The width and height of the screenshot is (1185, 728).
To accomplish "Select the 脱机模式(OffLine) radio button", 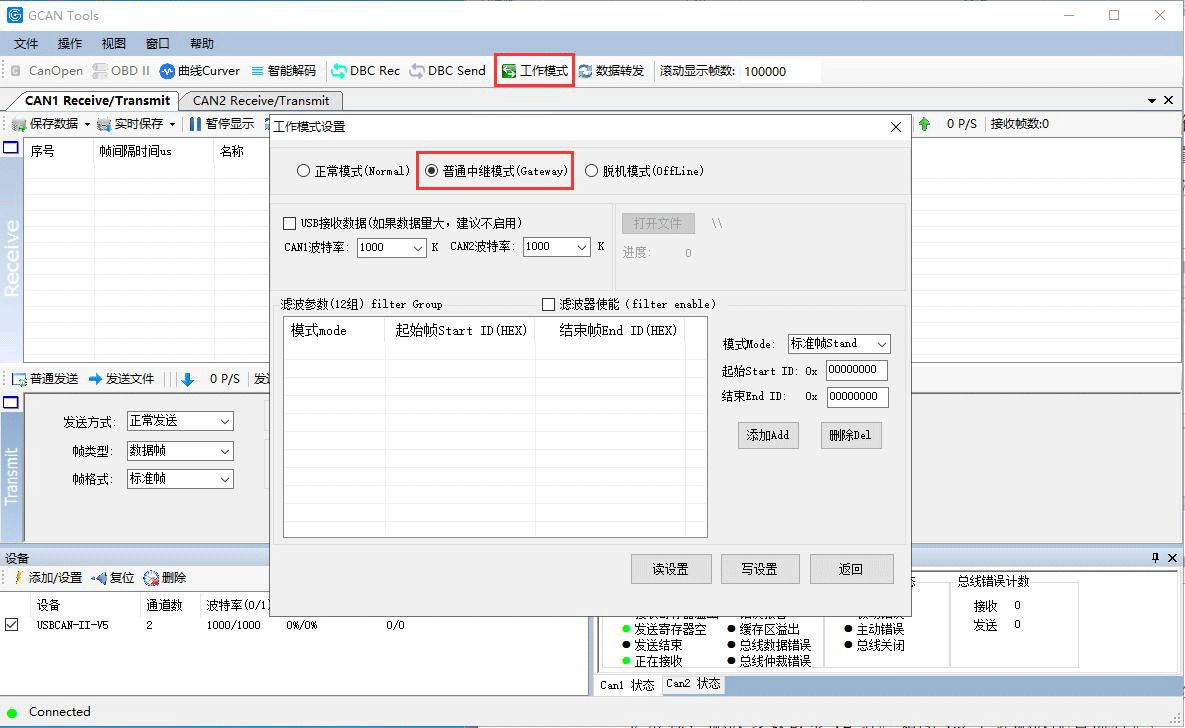I will (x=592, y=171).
